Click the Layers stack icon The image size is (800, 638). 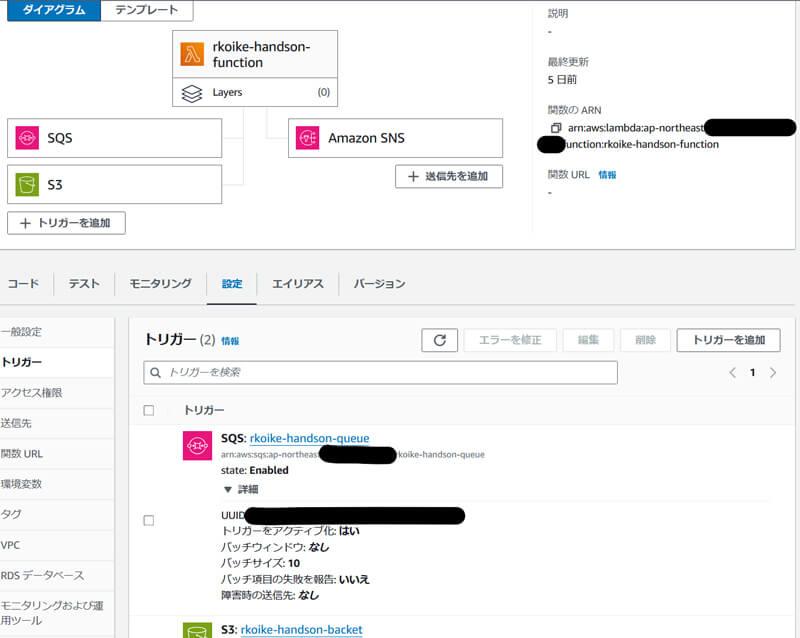coord(192,93)
